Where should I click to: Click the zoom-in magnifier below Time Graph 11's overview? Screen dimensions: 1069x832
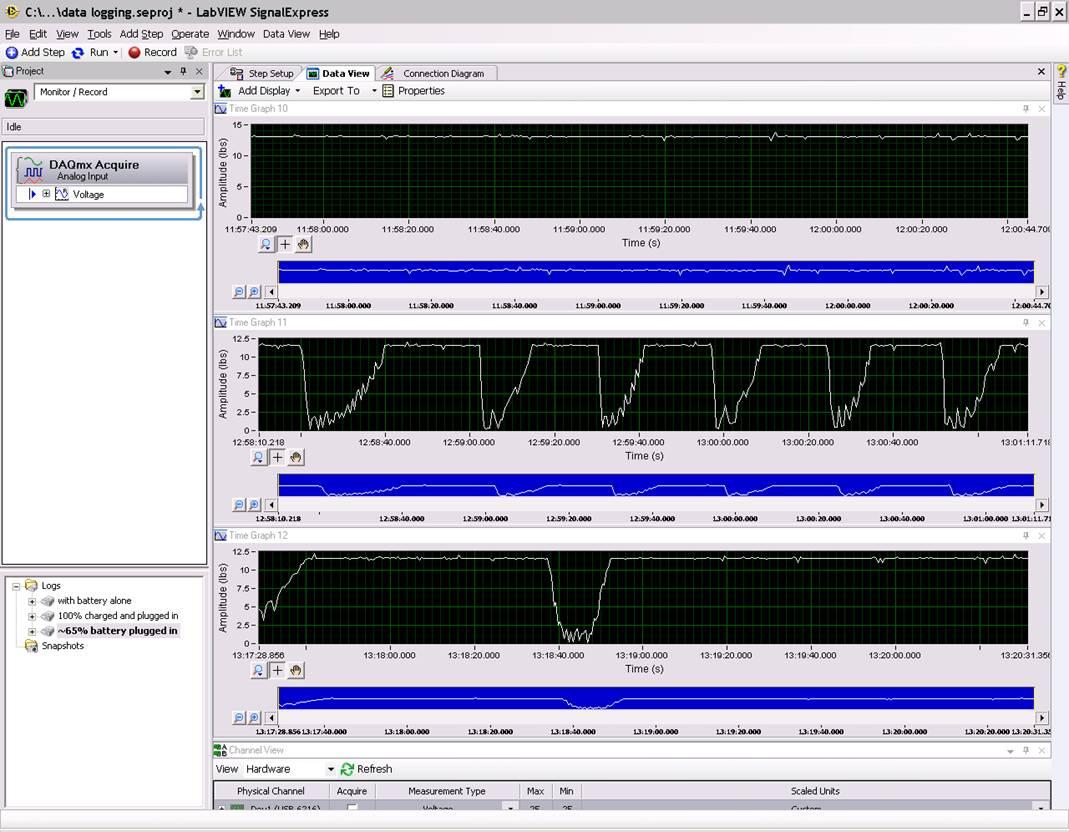(253, 504)
